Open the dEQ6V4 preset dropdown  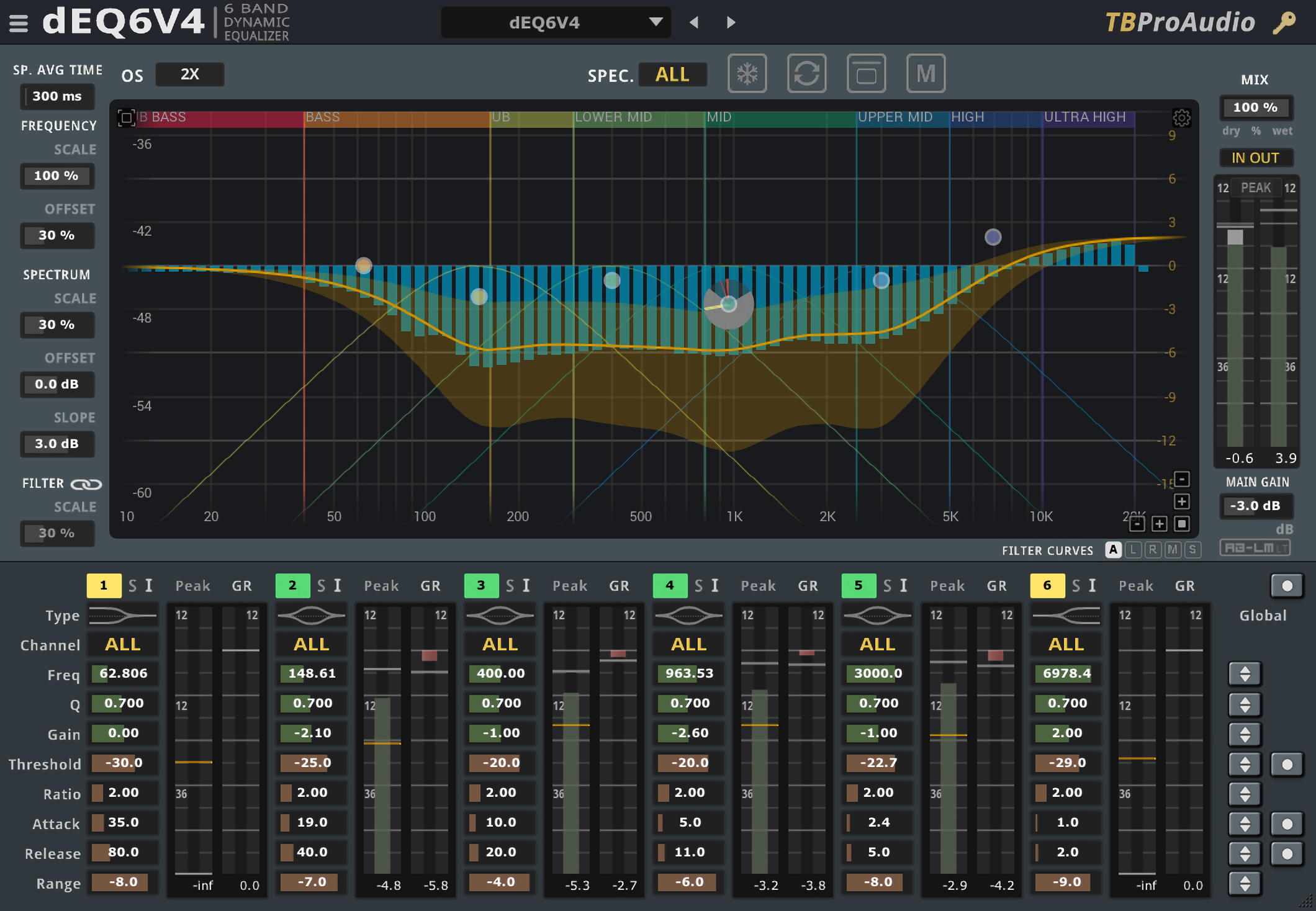click(x=556, y=22)
